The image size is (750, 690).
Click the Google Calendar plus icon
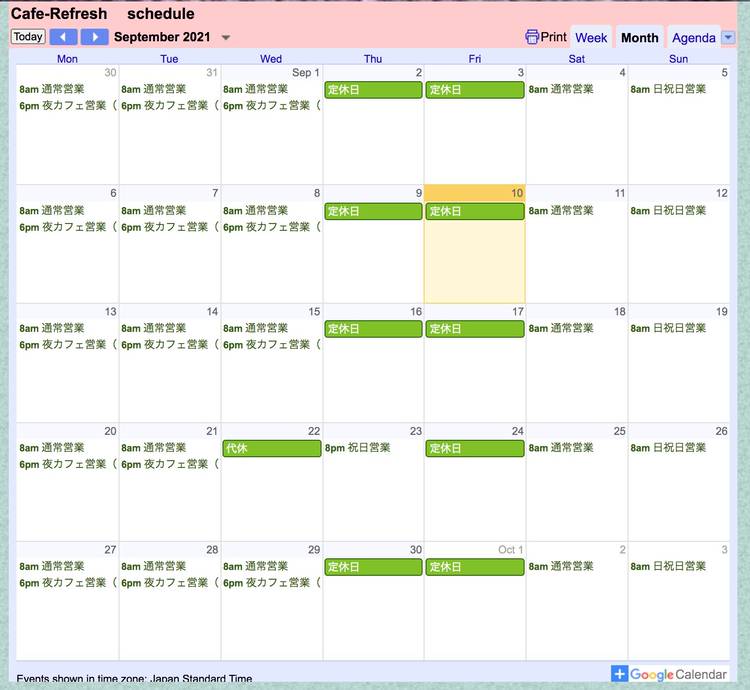tap(620, 674)
